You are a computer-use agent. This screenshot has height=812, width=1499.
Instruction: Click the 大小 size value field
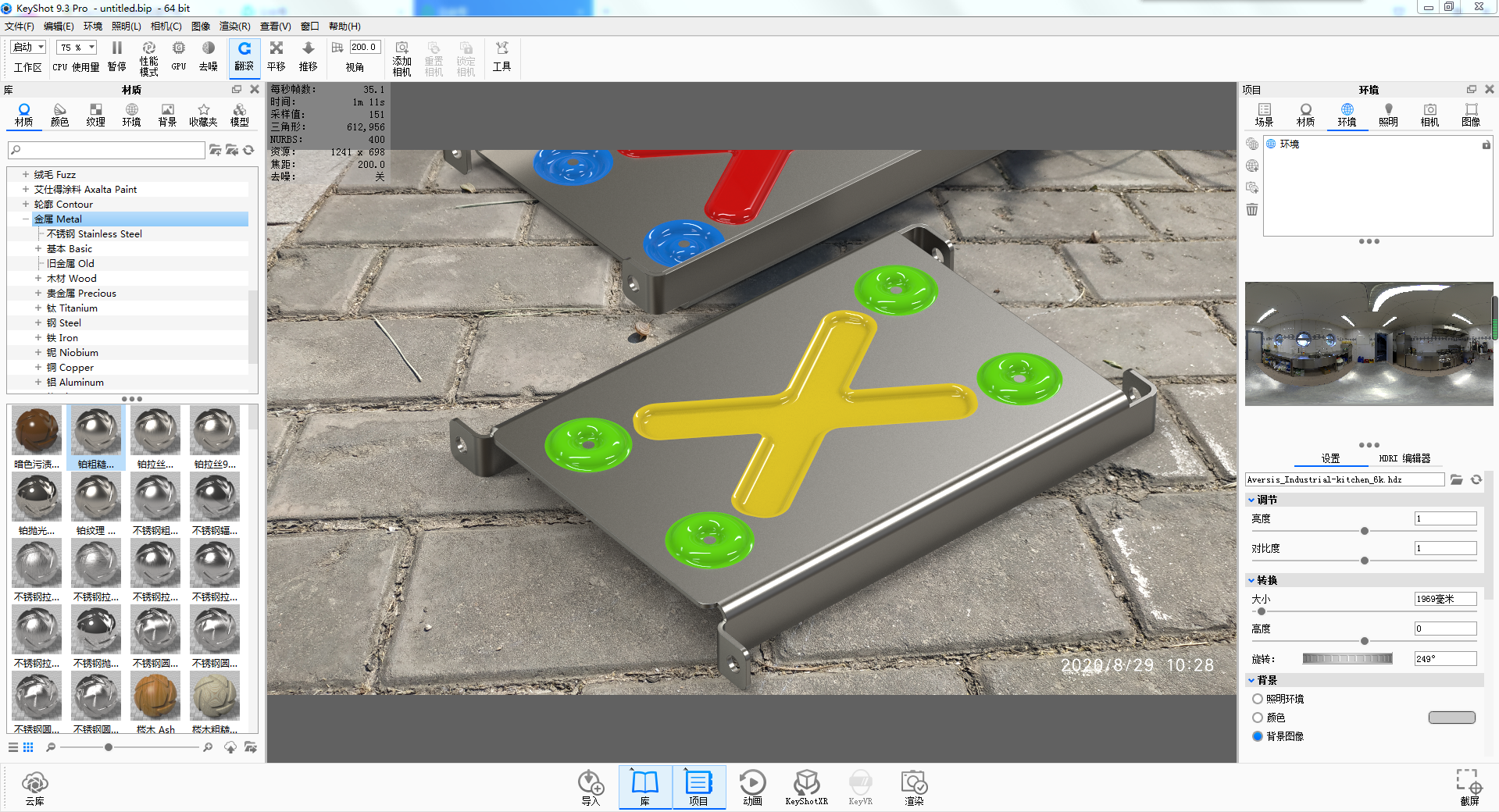(1445, 599)
